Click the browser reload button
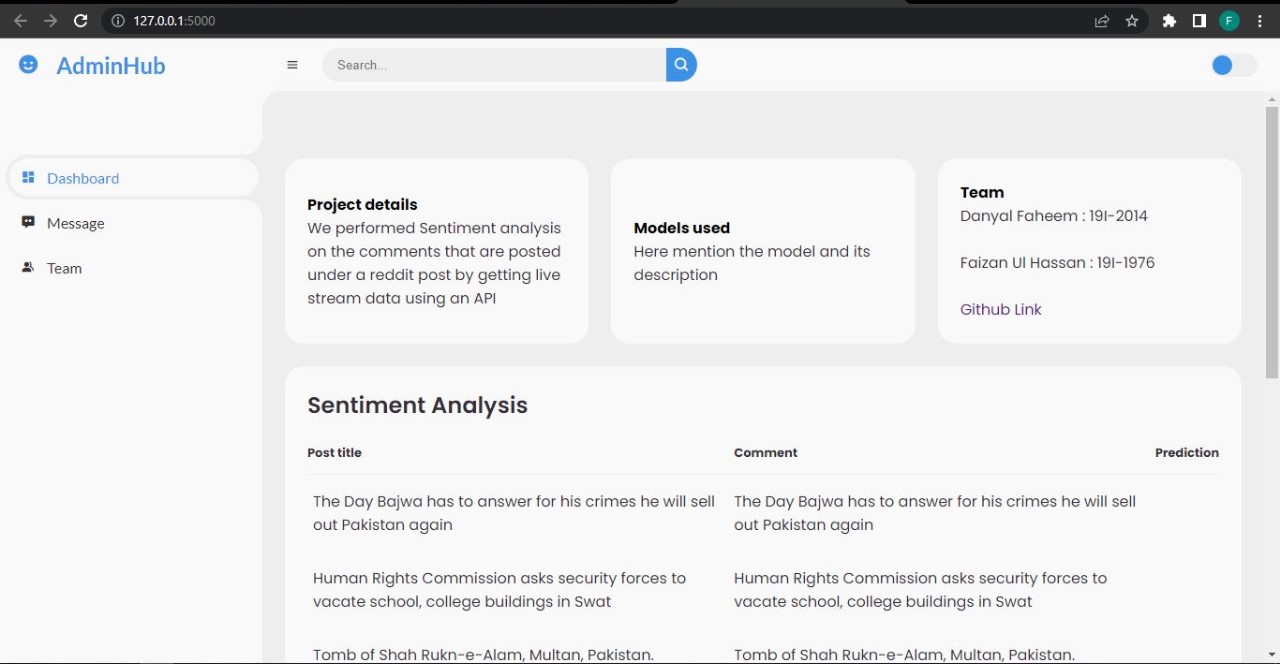The width and height of the screenshot is (1280, 664). click(x=80, y=20)
